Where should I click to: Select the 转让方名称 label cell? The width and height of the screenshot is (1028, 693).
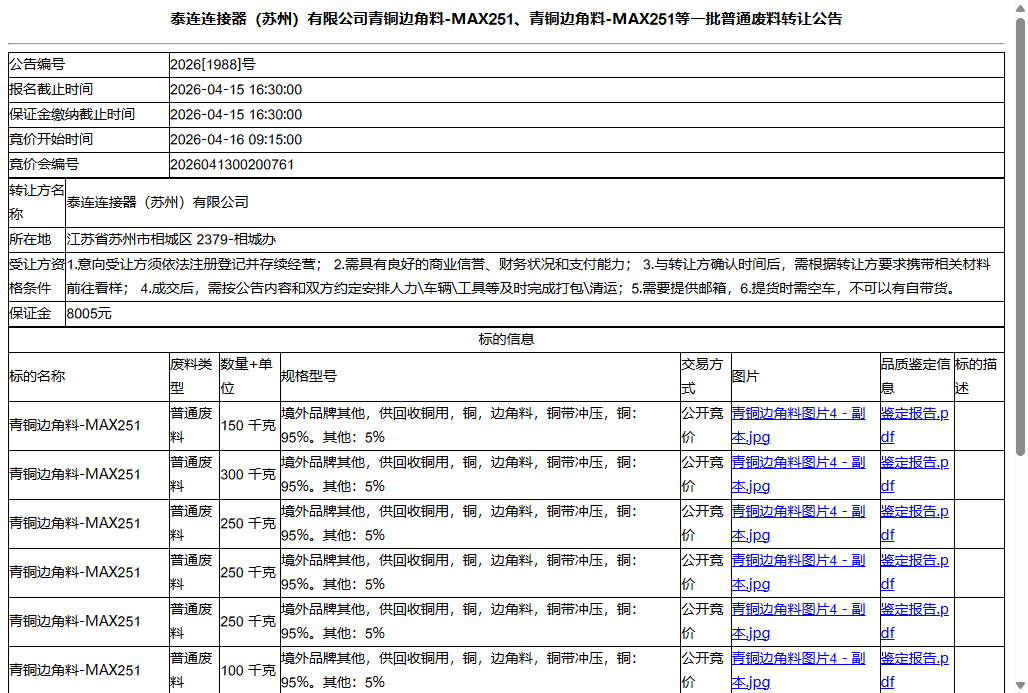[x=37, y=203]
